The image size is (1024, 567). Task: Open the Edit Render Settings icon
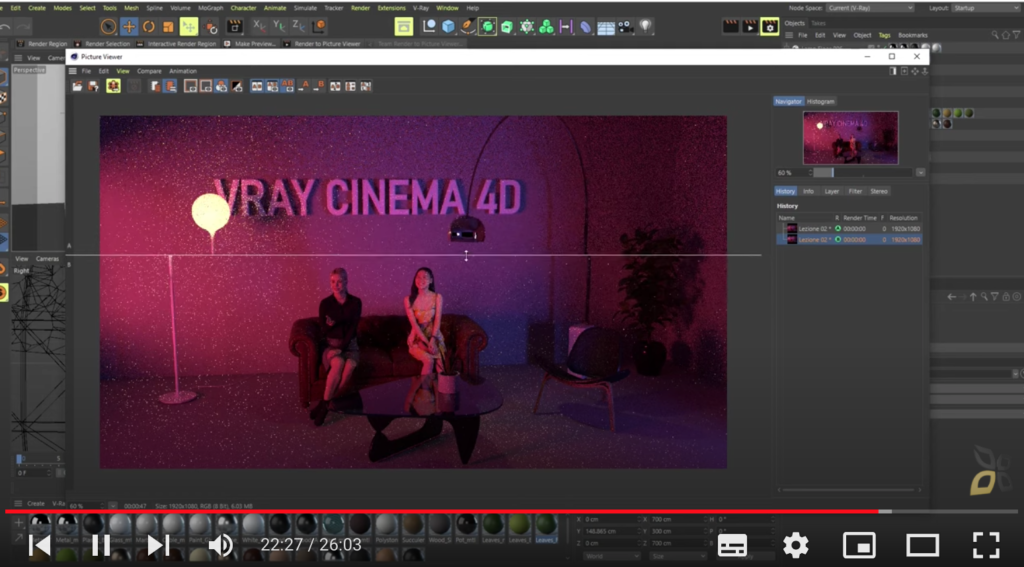pyautogui.click(x=770, y=27)
